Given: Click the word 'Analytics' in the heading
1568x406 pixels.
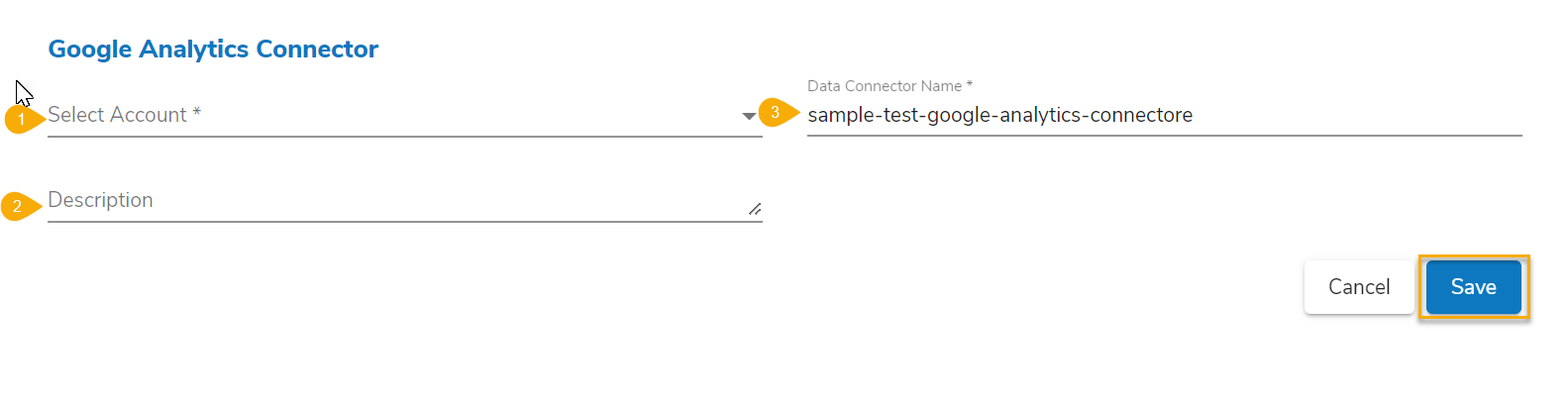Looking at the screenshot, I should [x=194, y=50].
